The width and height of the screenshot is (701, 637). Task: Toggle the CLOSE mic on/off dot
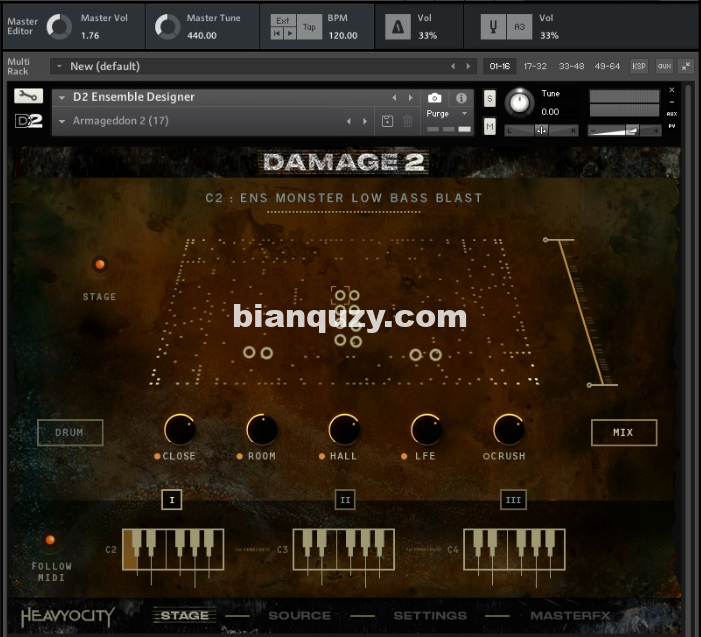157,456
